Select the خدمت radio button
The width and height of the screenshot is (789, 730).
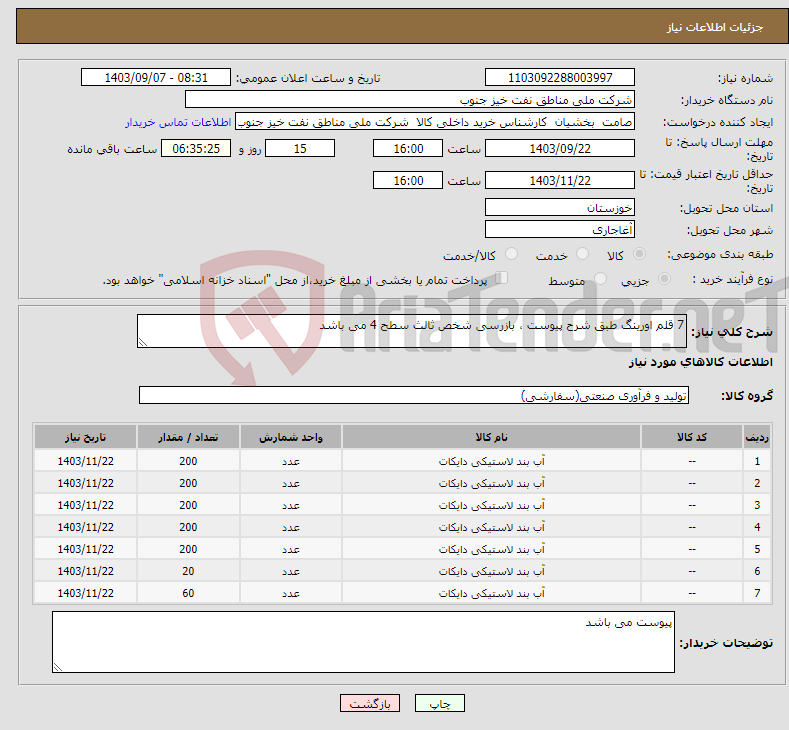582,254
